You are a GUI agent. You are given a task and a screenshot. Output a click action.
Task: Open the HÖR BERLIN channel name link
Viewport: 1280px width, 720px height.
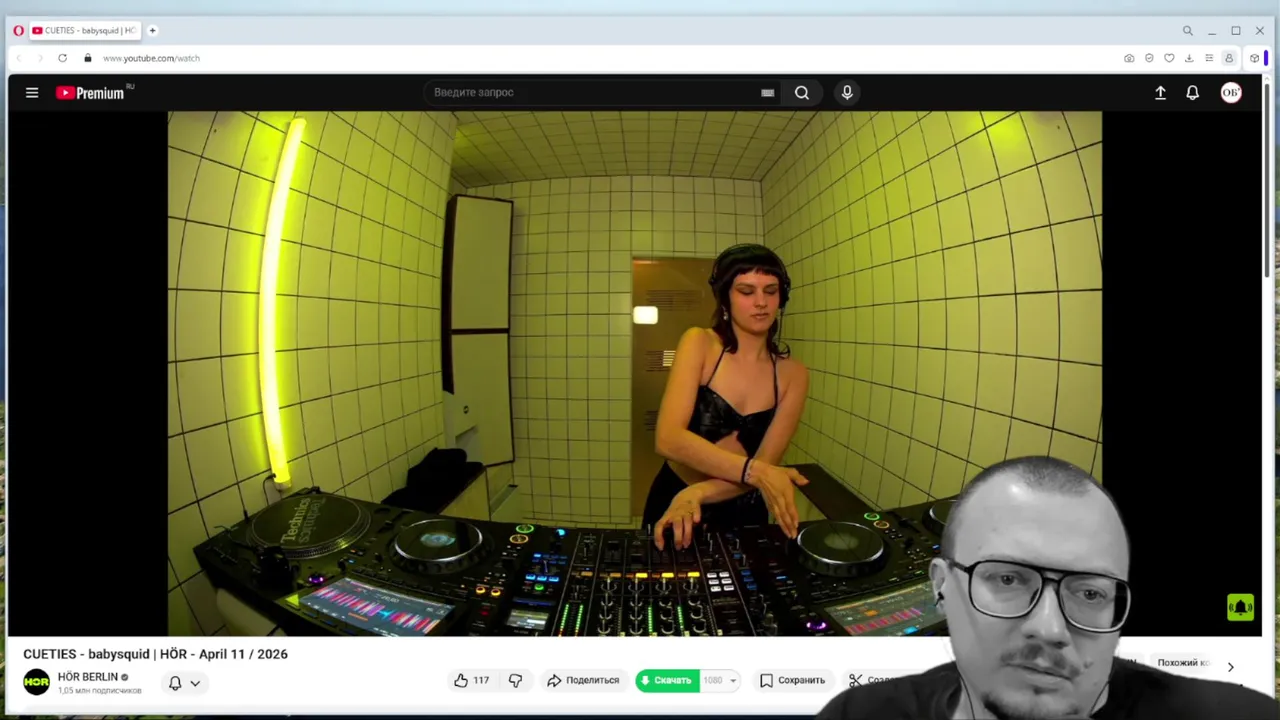(88, 677)
